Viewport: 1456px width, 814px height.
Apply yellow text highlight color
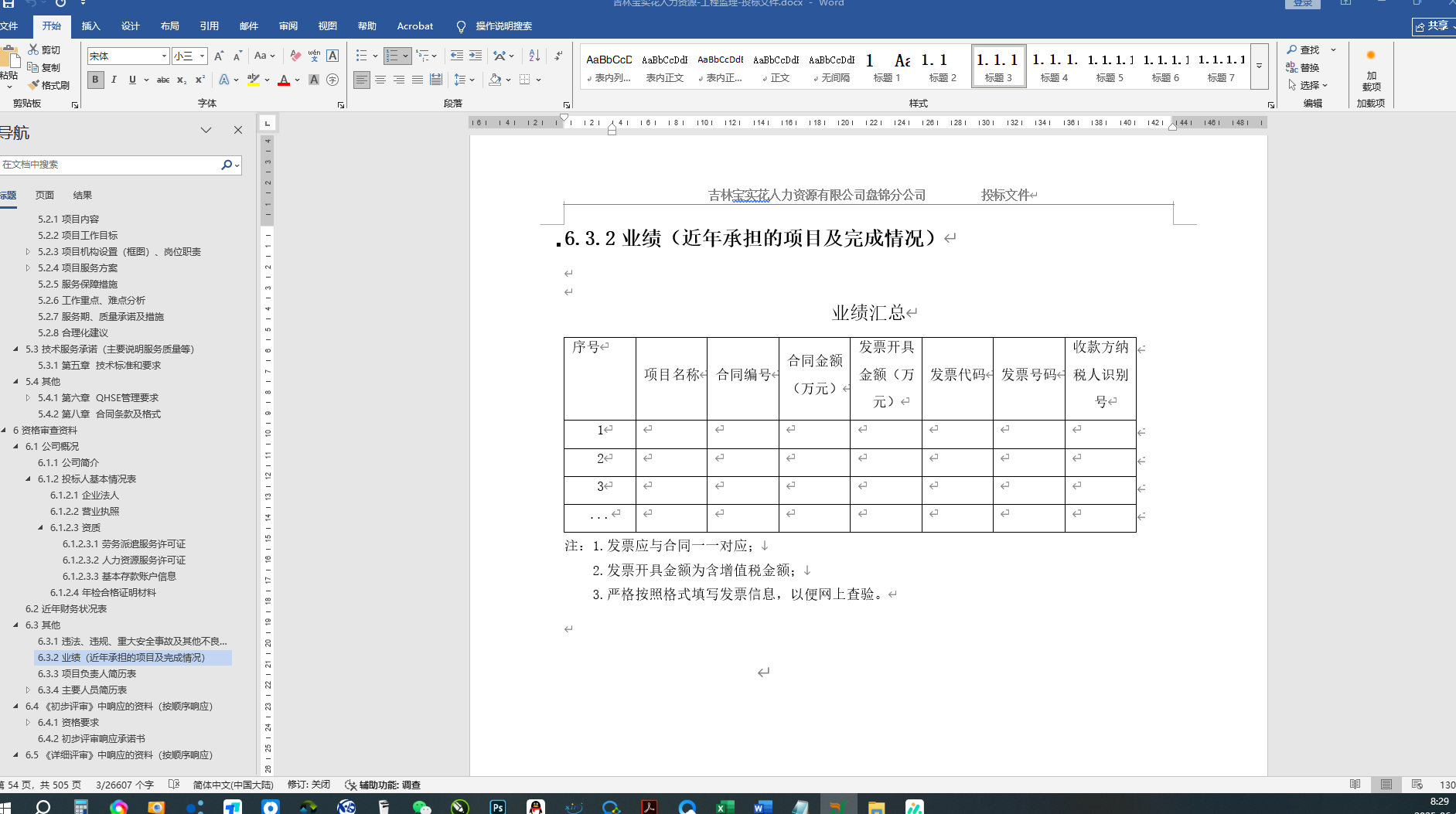pyautogui.click(x=253, y=80)
